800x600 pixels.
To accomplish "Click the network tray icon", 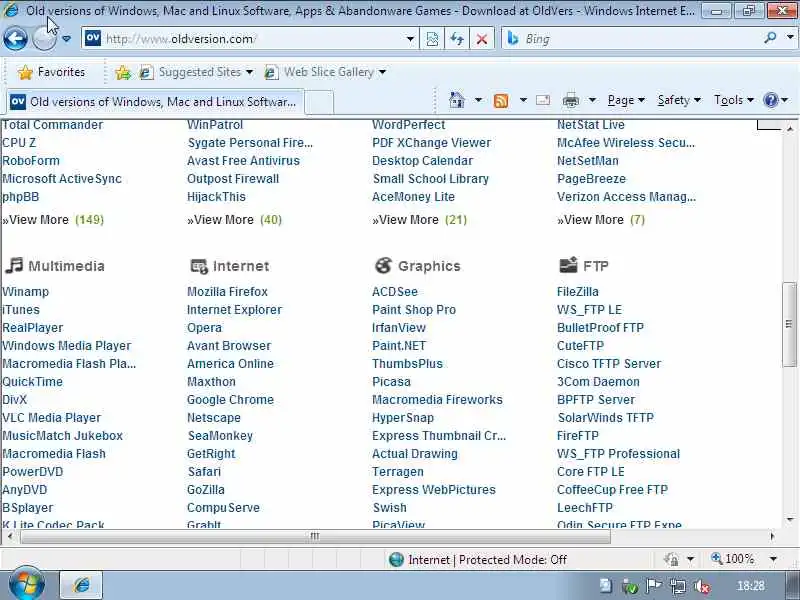I will pos(678,586).
